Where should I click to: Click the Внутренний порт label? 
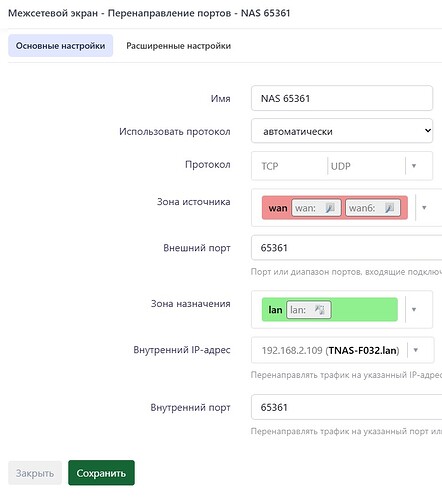[190, 407]
